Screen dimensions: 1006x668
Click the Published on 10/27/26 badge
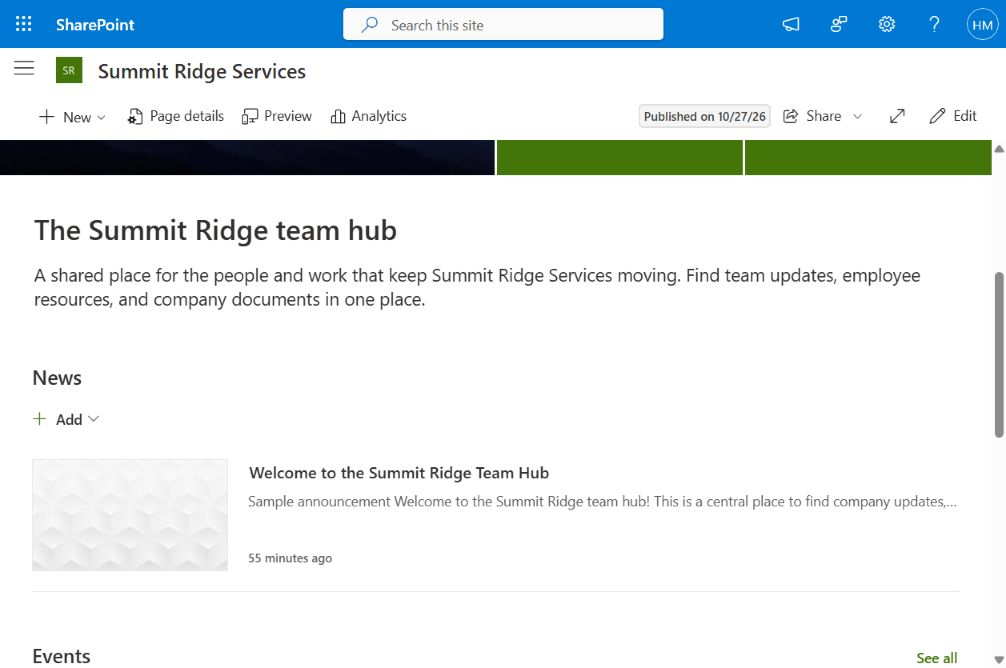click(704, 116)
